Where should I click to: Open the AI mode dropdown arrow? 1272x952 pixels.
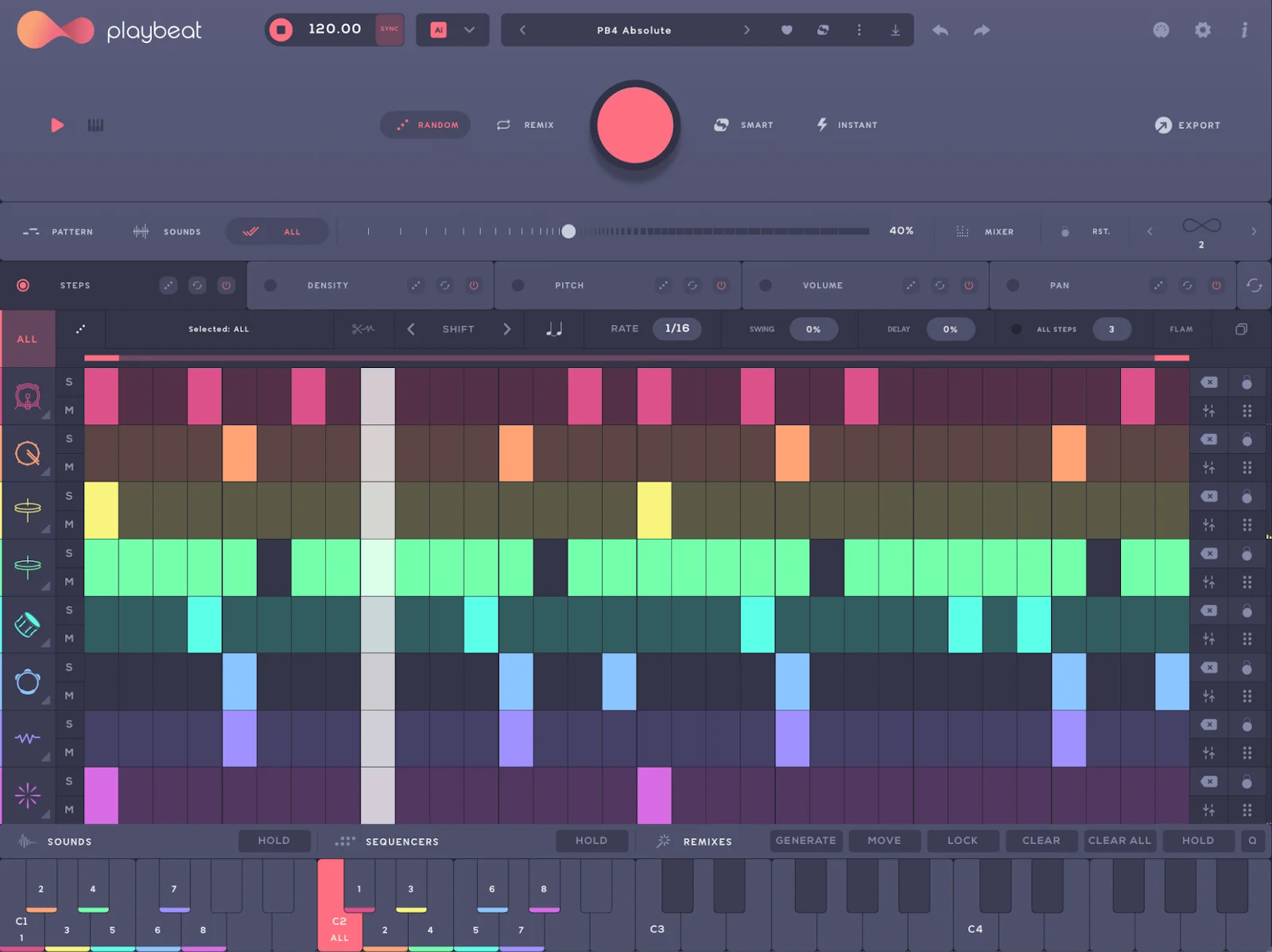[x=469, y=30]
